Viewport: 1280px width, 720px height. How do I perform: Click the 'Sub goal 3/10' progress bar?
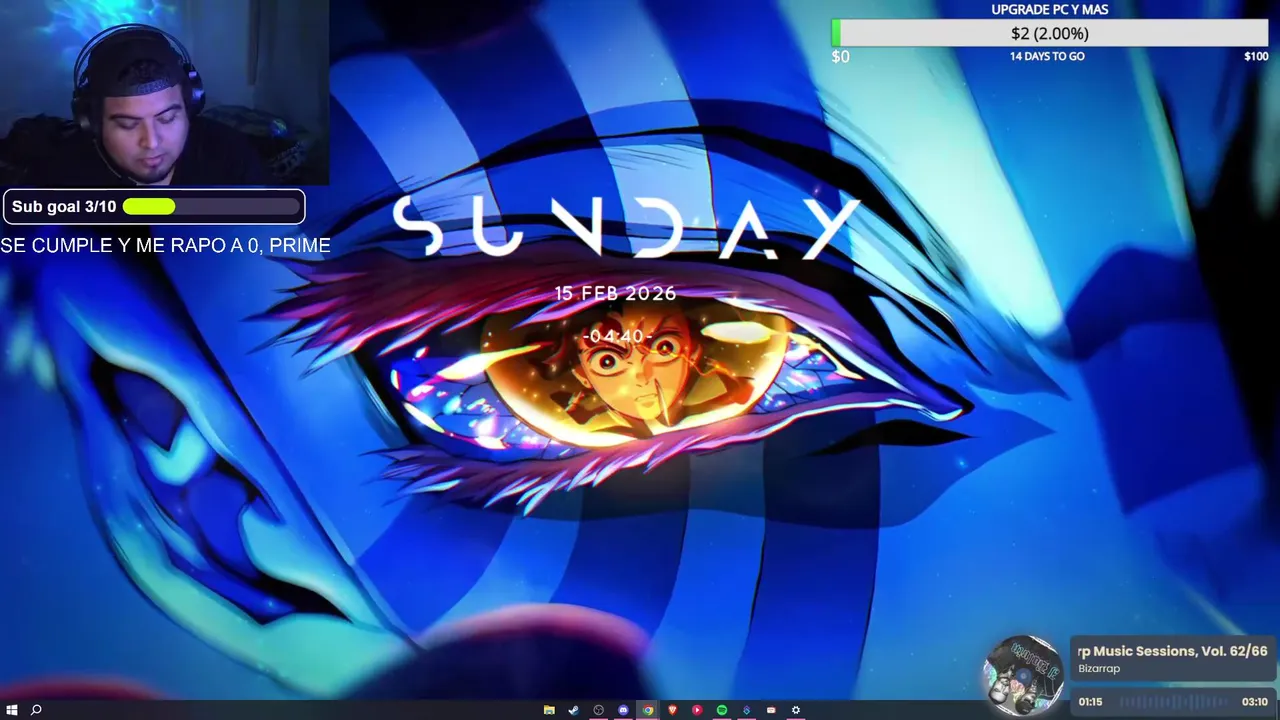pos(211,207)
